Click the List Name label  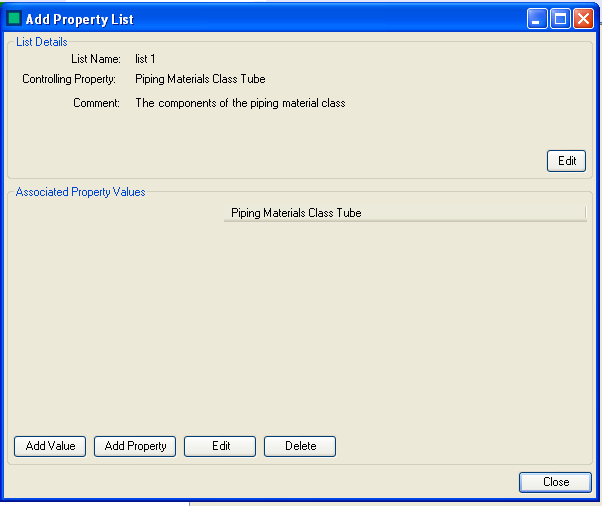[x=96, y=59]
